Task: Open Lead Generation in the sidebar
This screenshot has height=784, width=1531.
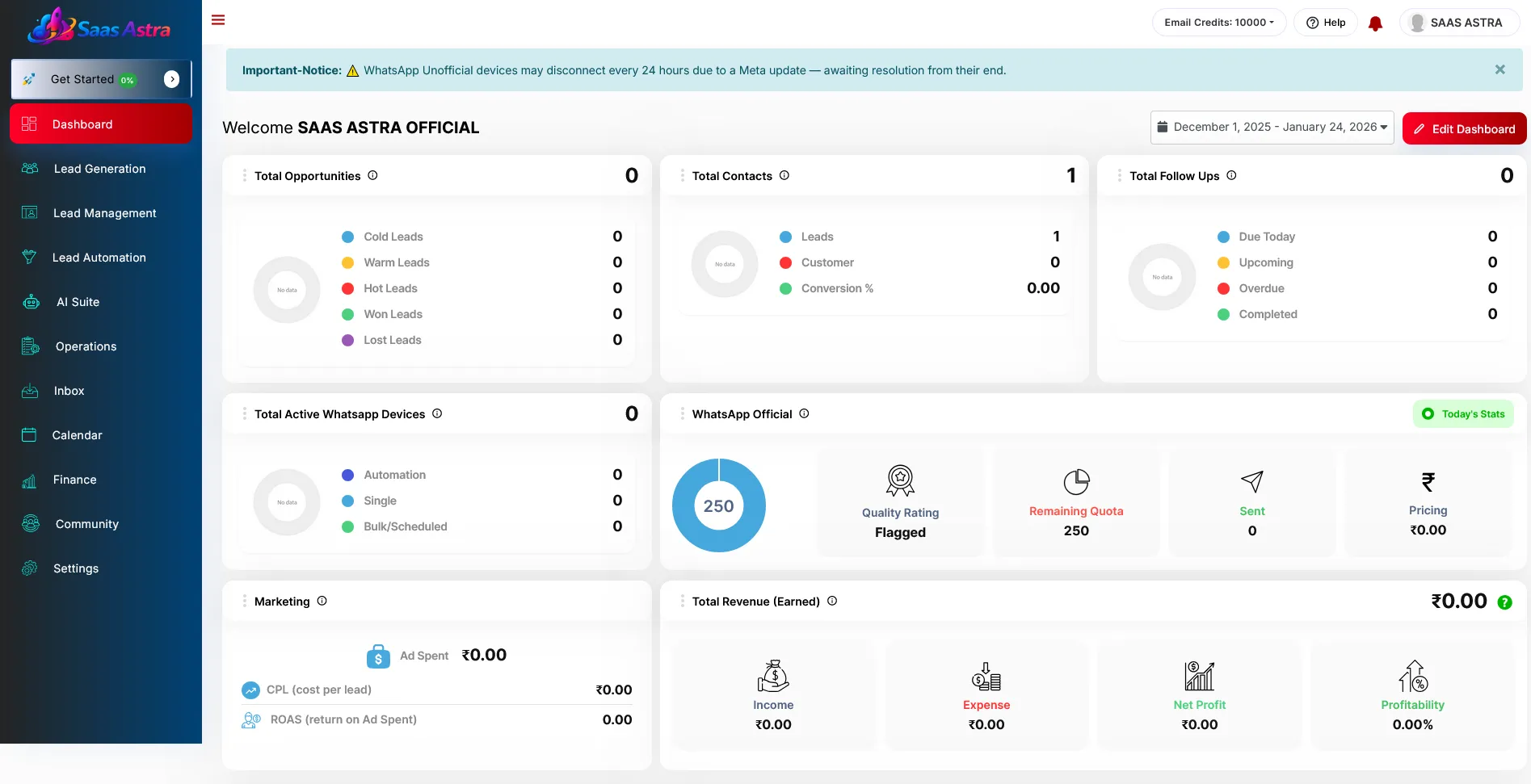Action: (99, 169)
